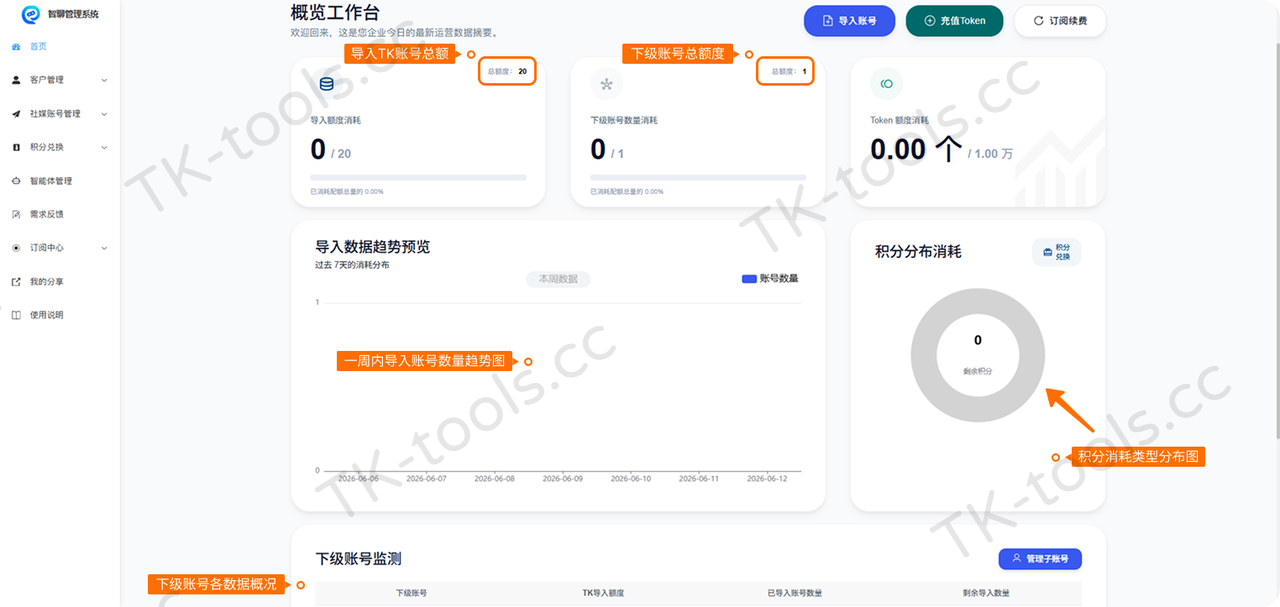The image size is (1280, 607).
Task: Click the 2026-06-09 date on chart axis
Action: [563, 479]
